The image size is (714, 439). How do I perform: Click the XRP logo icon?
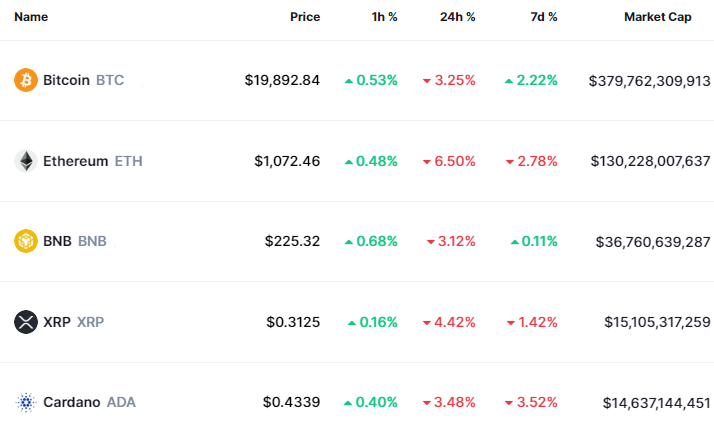click(26, 322)
